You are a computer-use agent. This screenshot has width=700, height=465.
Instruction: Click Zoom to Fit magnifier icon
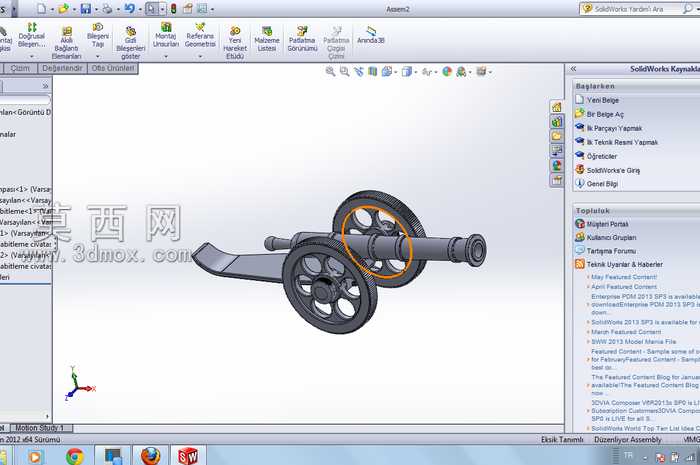tap(330, 71)
